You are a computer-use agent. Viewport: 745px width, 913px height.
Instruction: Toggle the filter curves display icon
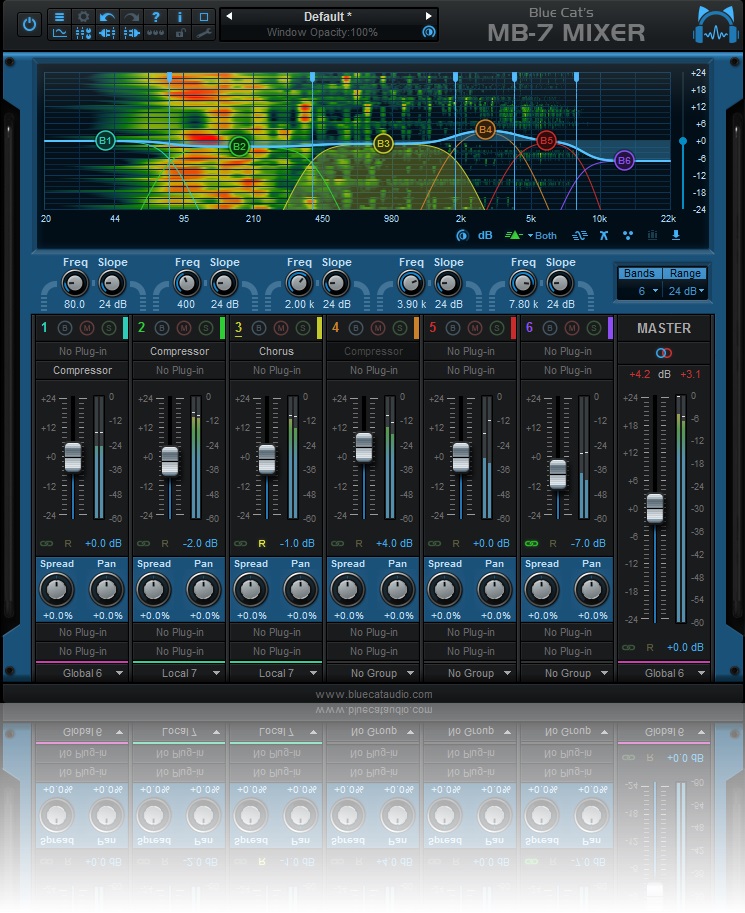click(x=580, y=235)
